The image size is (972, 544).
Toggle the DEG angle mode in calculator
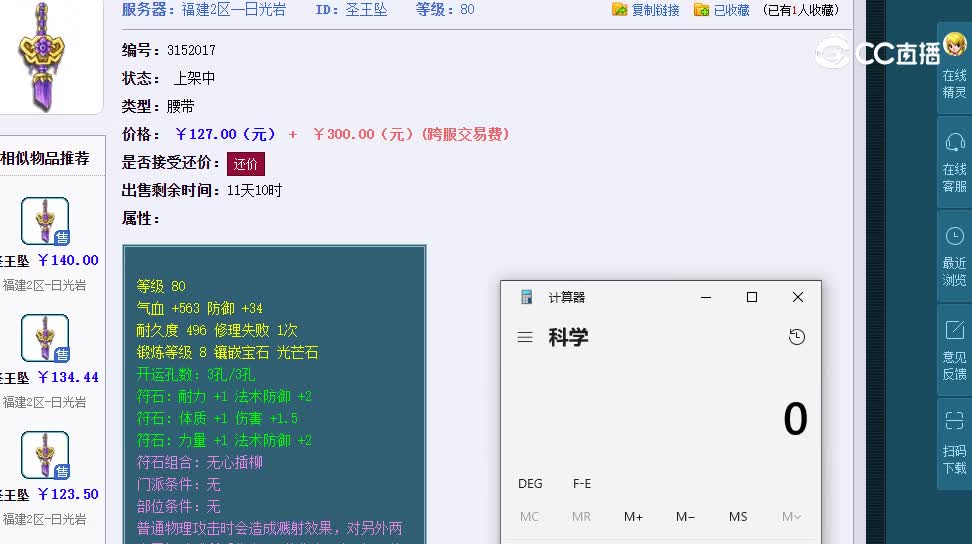[530, 483]
